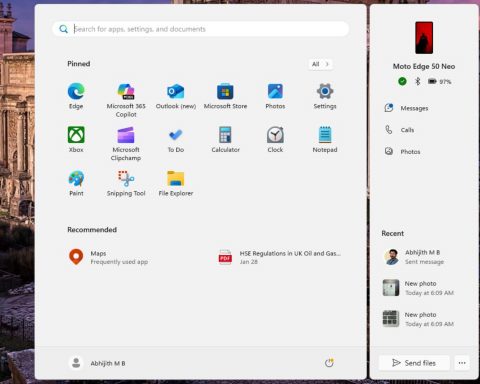Open the Edge browser from pinned apps
Viewport: 480px width, 384px height.
(76, 96)
